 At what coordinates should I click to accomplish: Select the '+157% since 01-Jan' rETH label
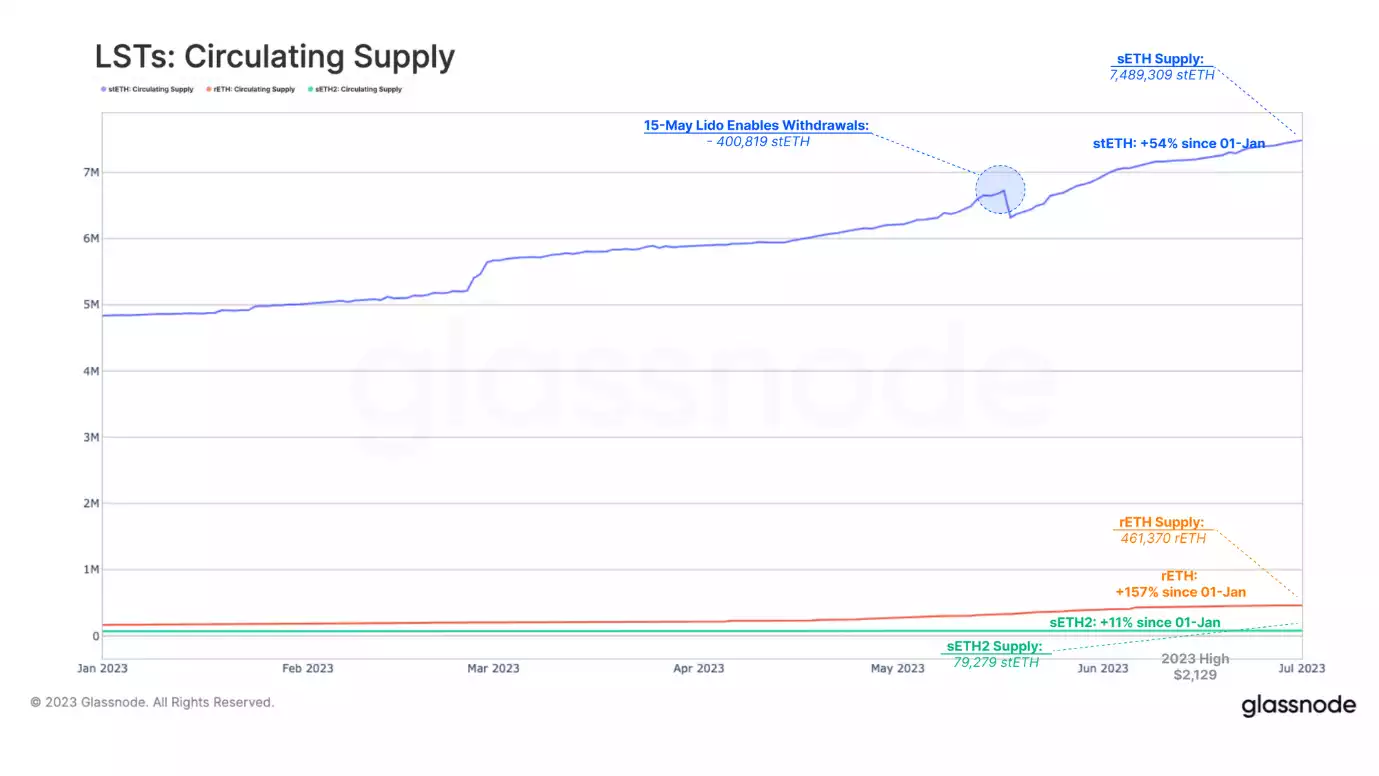click(1180, 592)
